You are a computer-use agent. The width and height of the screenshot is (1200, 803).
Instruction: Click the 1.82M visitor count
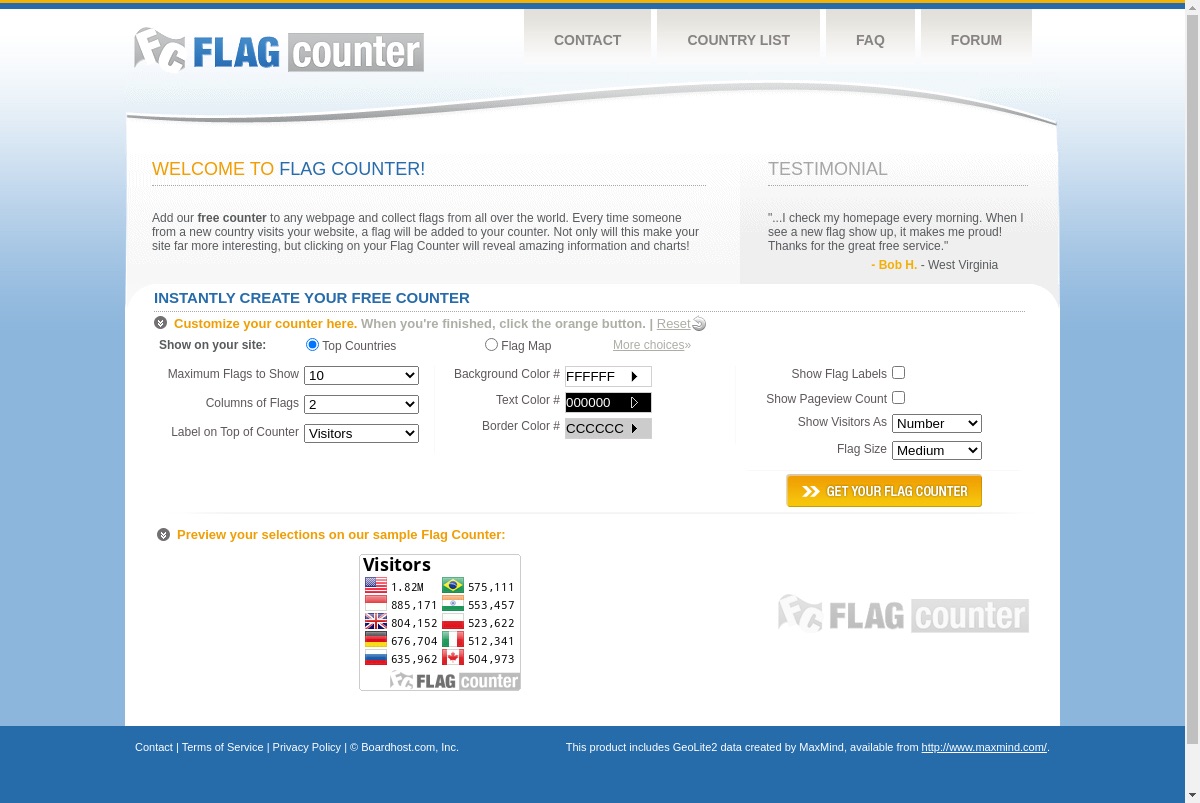[407, 587]
